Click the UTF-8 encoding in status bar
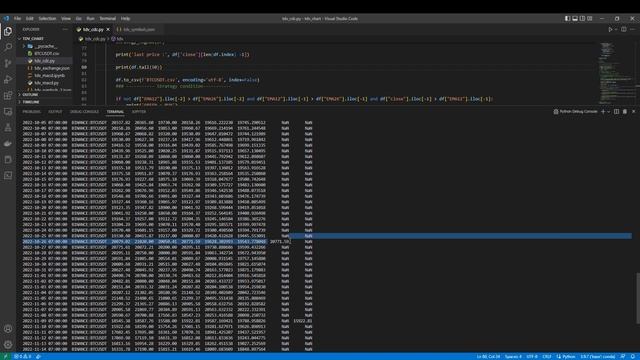The height and width of the screenshot is (360, 640). pyautogui.click(x=532, y=356)
